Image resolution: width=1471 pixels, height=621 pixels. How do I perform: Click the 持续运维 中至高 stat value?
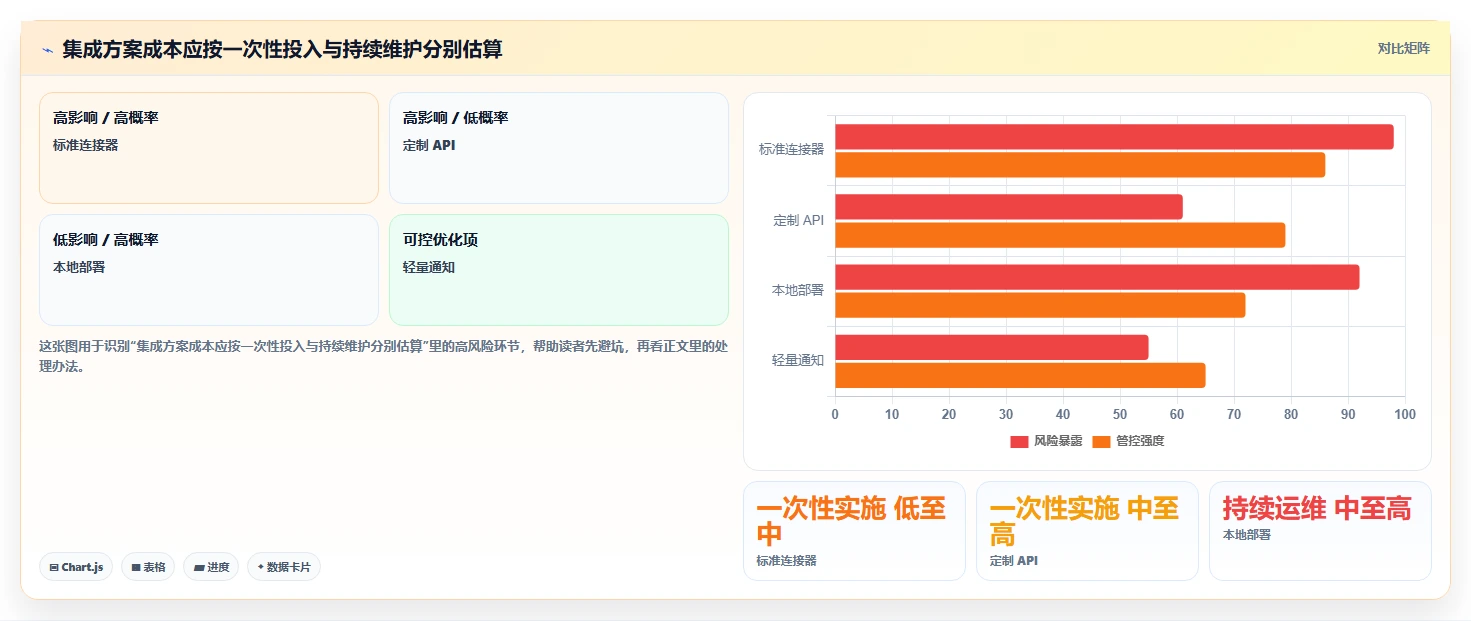[1317, 508]
